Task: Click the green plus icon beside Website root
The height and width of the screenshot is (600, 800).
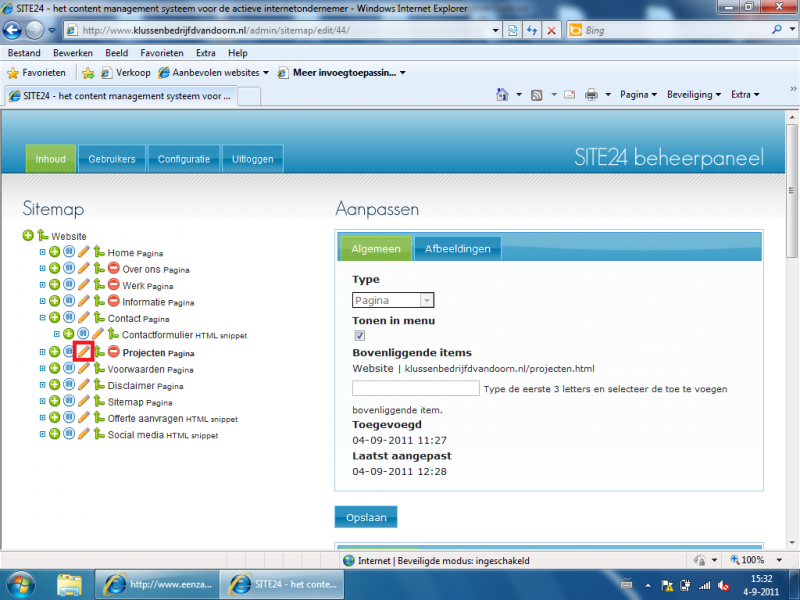Action: (28, 236)
